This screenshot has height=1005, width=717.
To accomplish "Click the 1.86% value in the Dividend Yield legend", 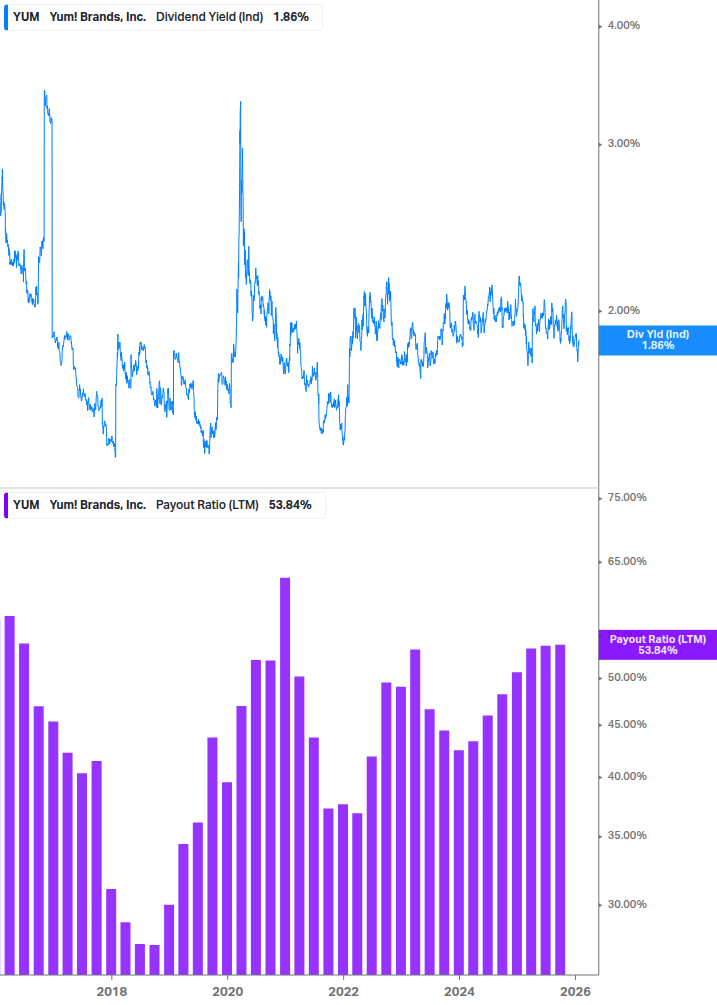I will click(291, 17).
